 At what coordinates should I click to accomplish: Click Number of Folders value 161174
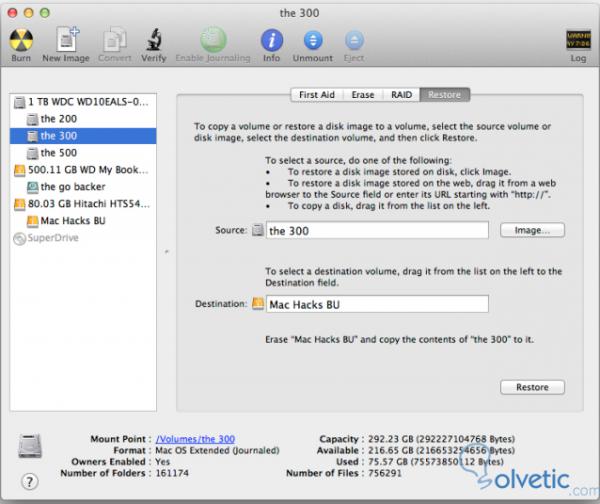click(172, 473)
